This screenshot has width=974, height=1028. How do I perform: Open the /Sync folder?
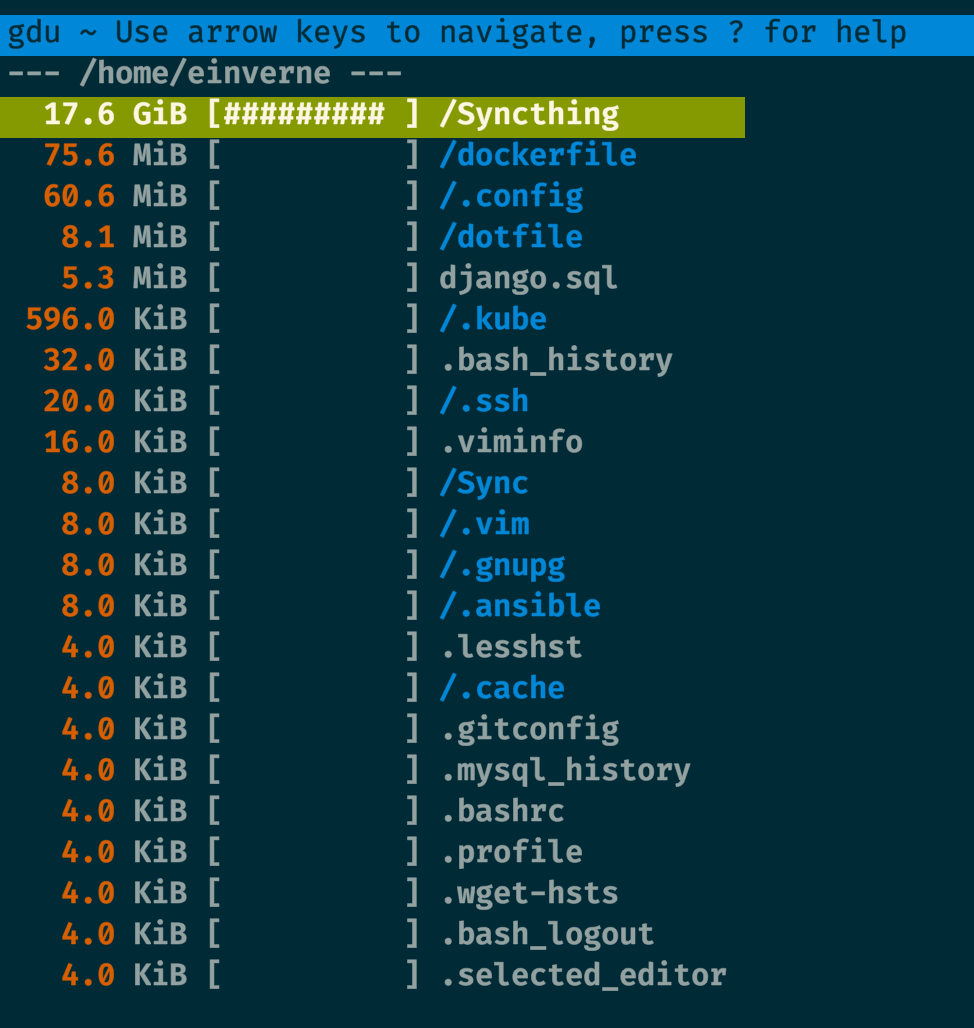[x=484, y=484]
